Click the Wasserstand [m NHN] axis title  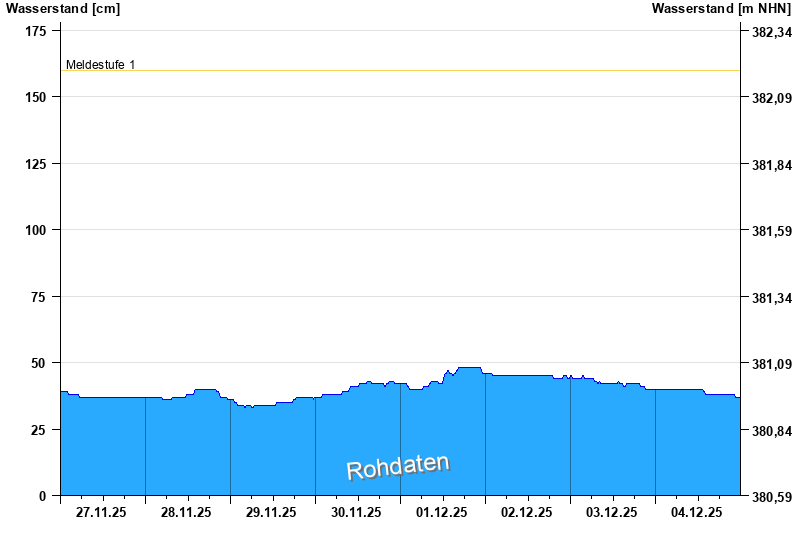click(721, 9)
